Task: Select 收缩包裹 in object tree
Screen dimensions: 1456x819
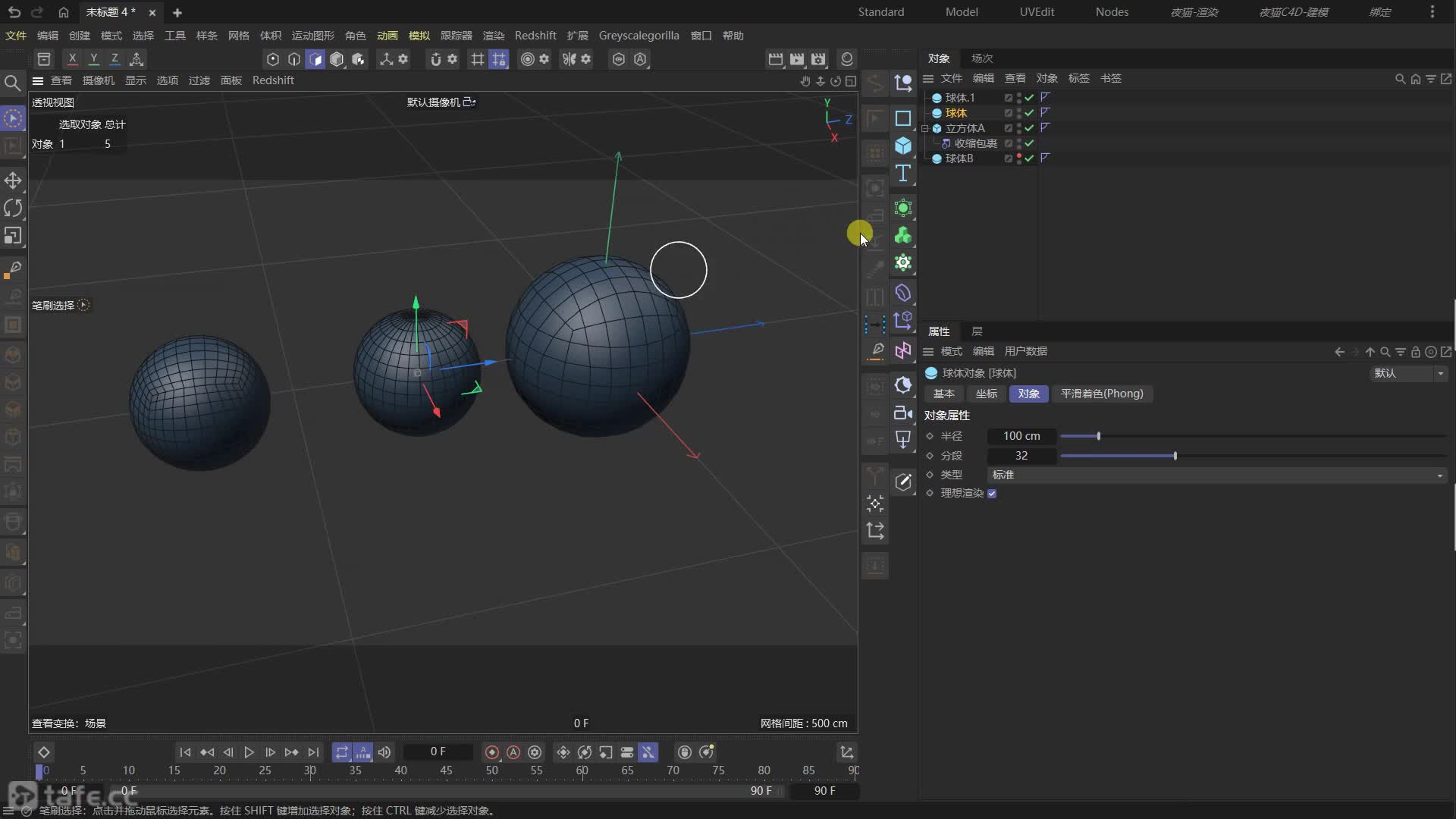Action: (975, 143)
